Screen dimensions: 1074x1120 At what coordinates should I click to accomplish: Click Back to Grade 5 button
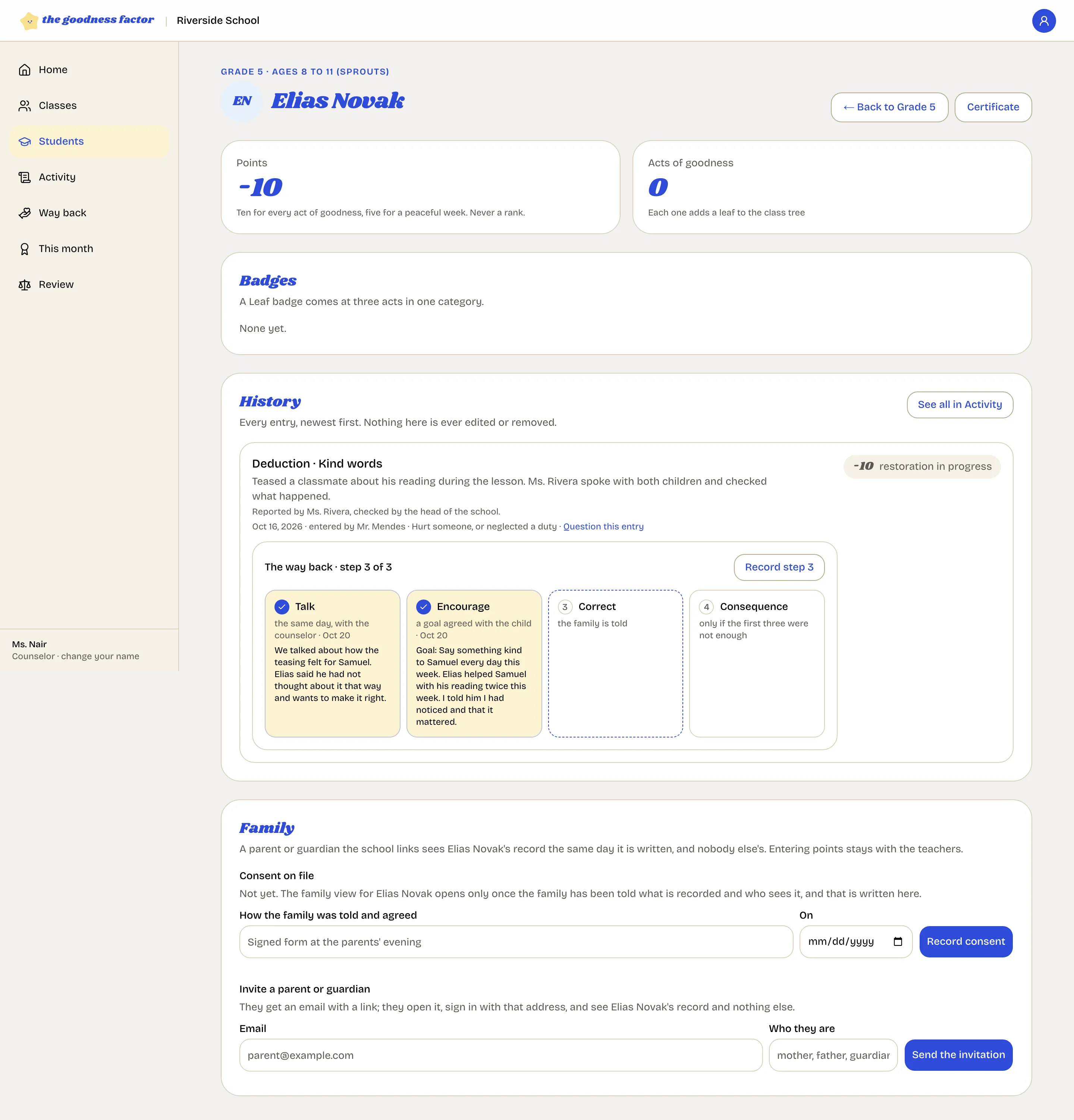click(x=889, y=107)
